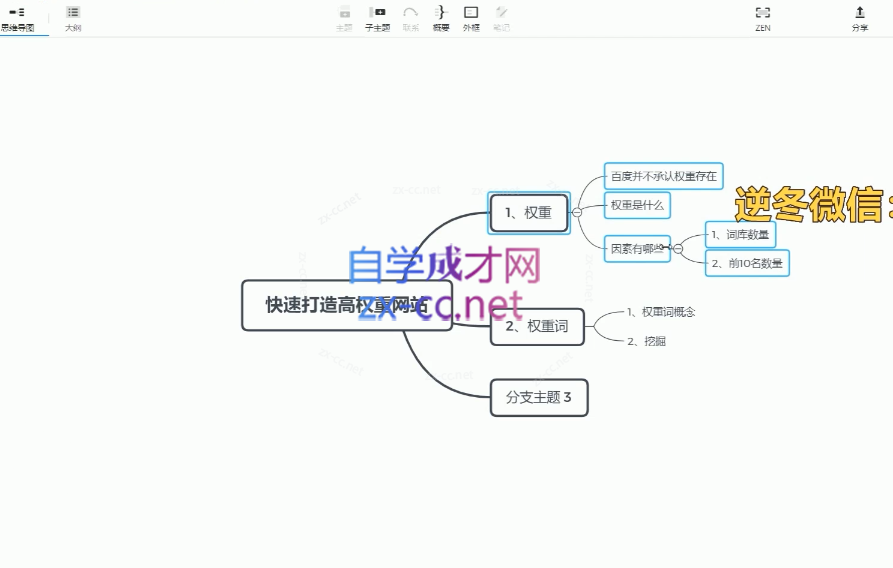Click the 笔记 note icon

point(501,19)
